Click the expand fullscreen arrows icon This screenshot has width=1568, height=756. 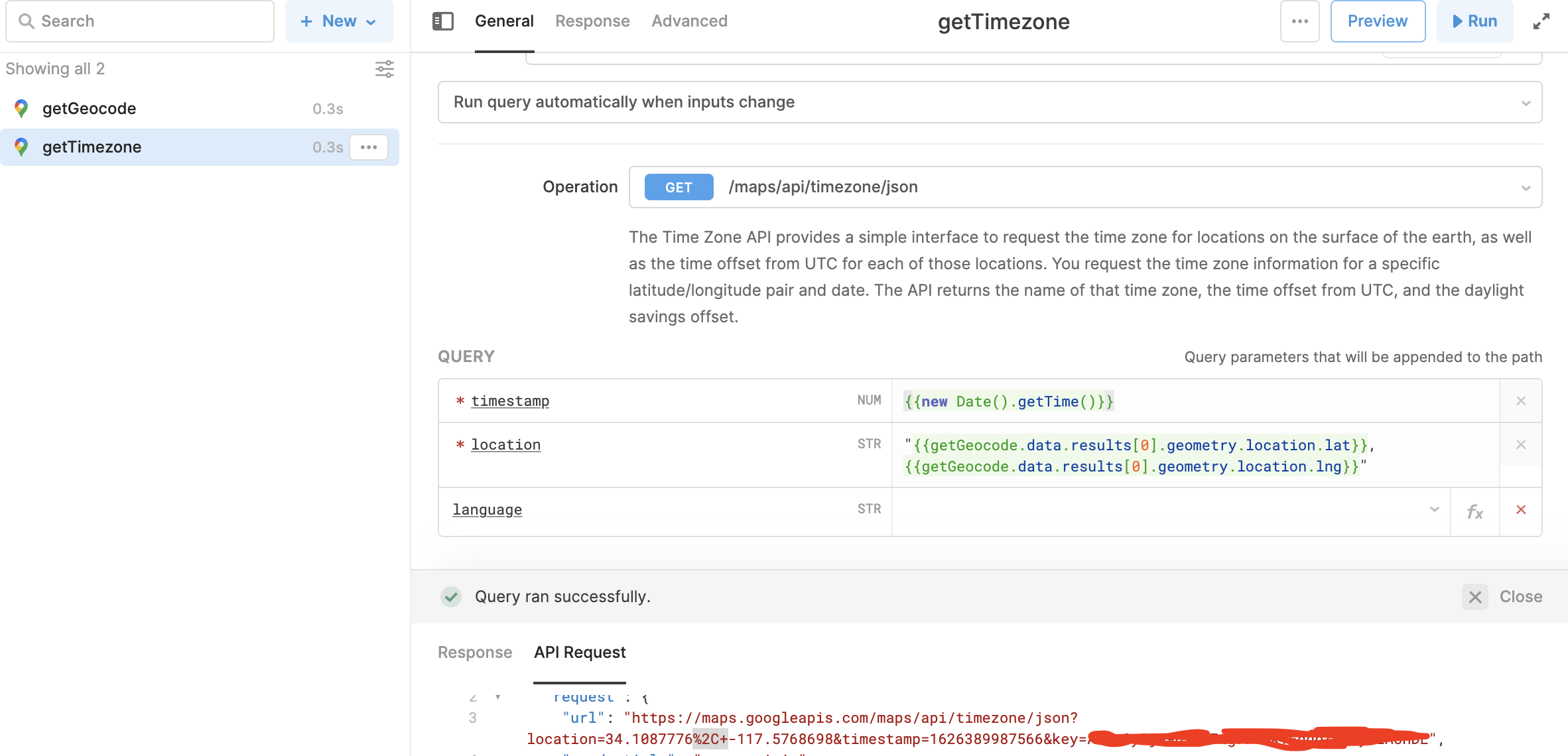pyautogui.click(x=1541, y=21)
